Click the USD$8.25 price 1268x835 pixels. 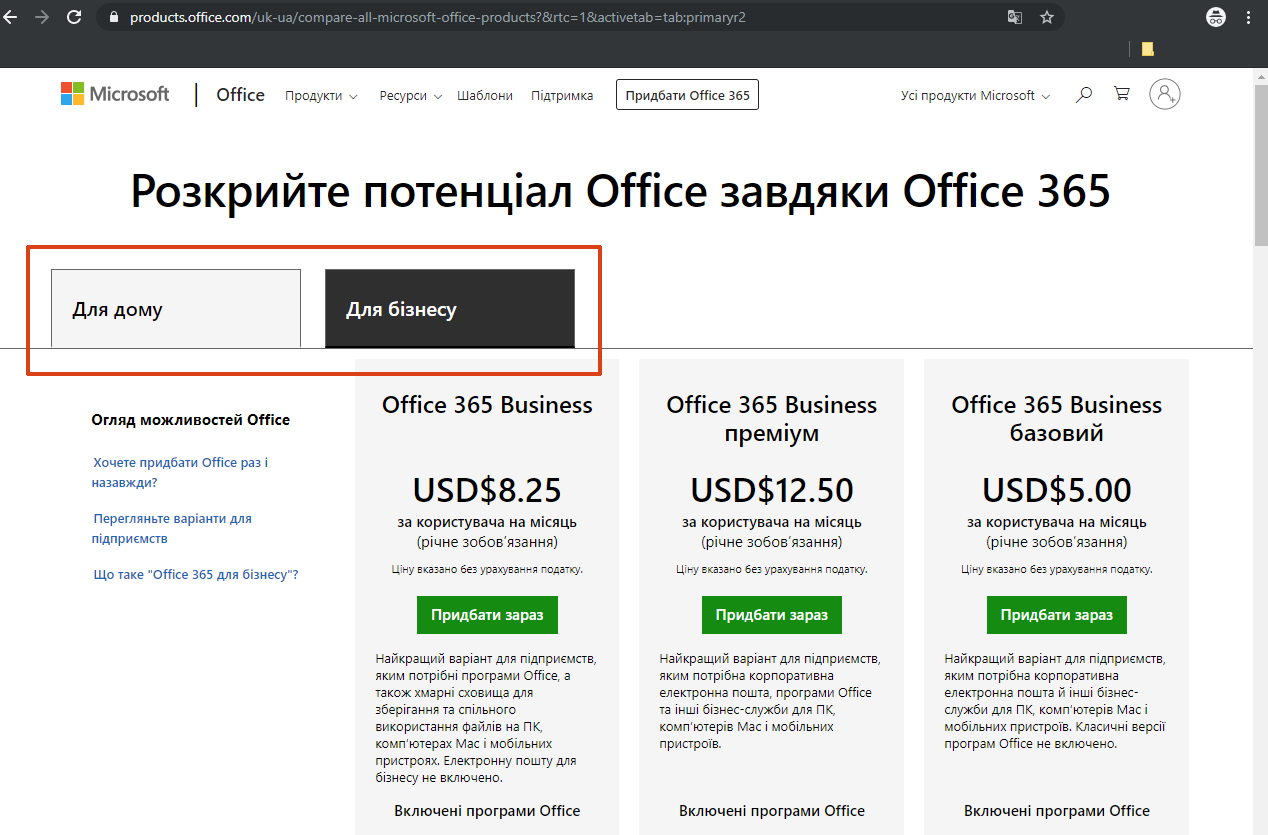[487, 490]
